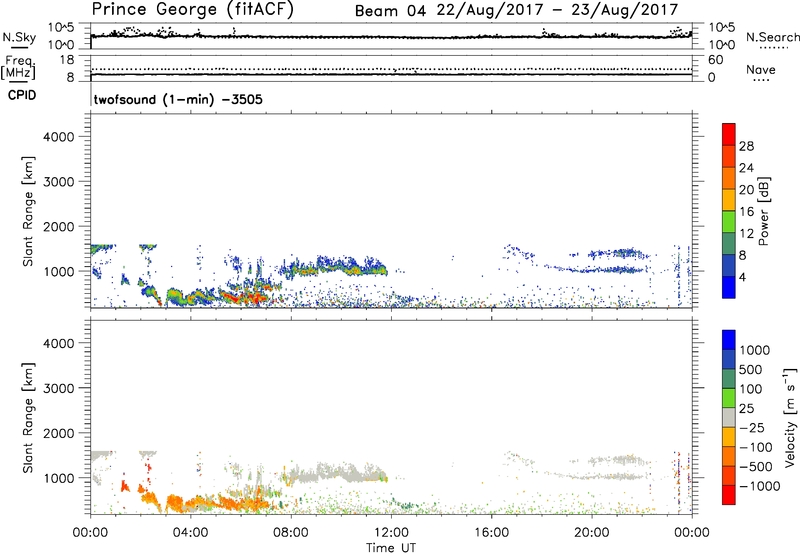Click the '-25' tick on Velocity scale

tap(750, 428)
